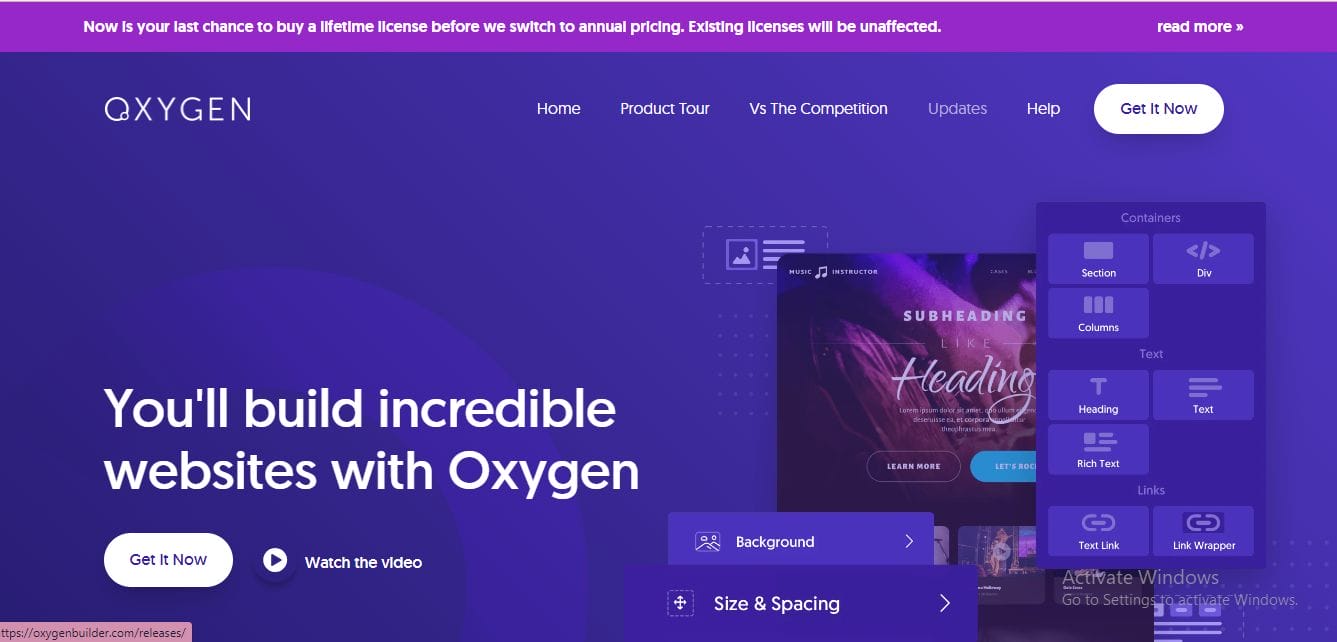1337x642 pixels.
Task: Click the Heading T icon
Action: pyautogui.click(x=1098, y=387)
